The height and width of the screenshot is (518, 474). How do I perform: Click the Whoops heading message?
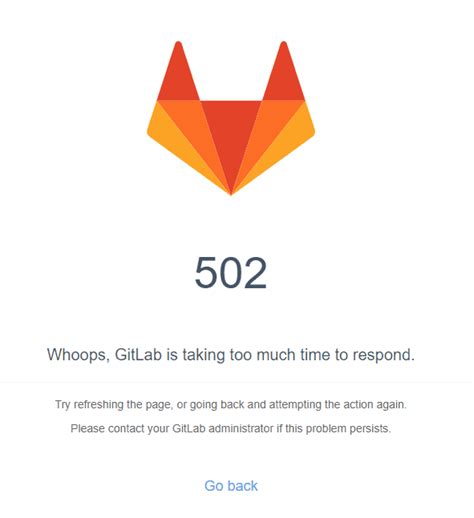tap(231, 355)
